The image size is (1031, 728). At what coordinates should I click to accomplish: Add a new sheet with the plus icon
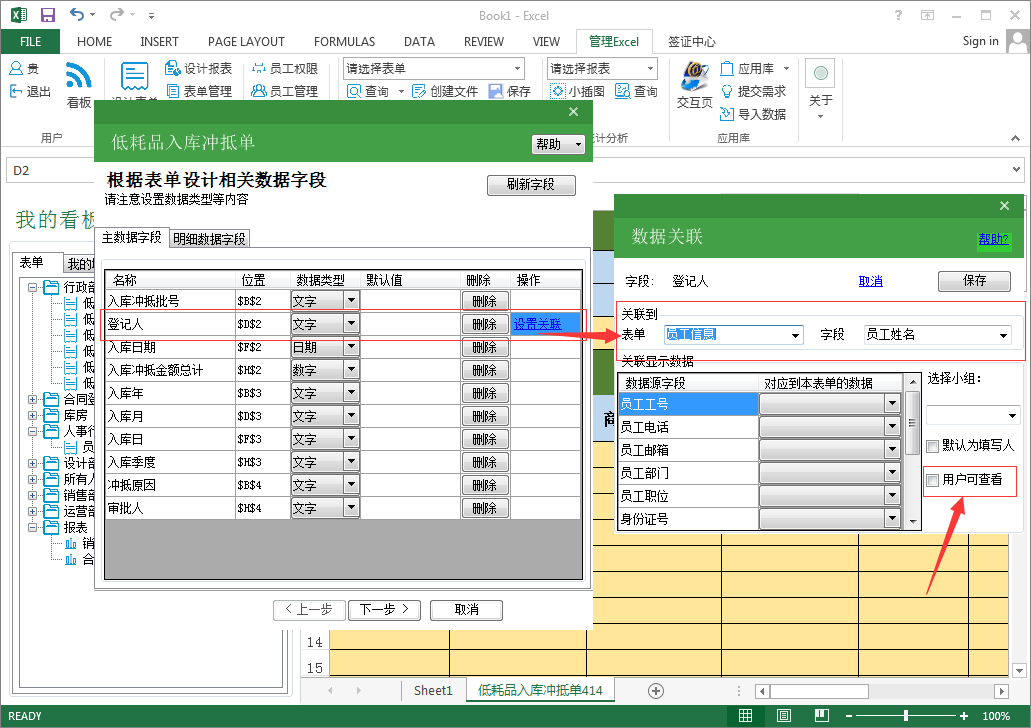[x=656, y=691]
